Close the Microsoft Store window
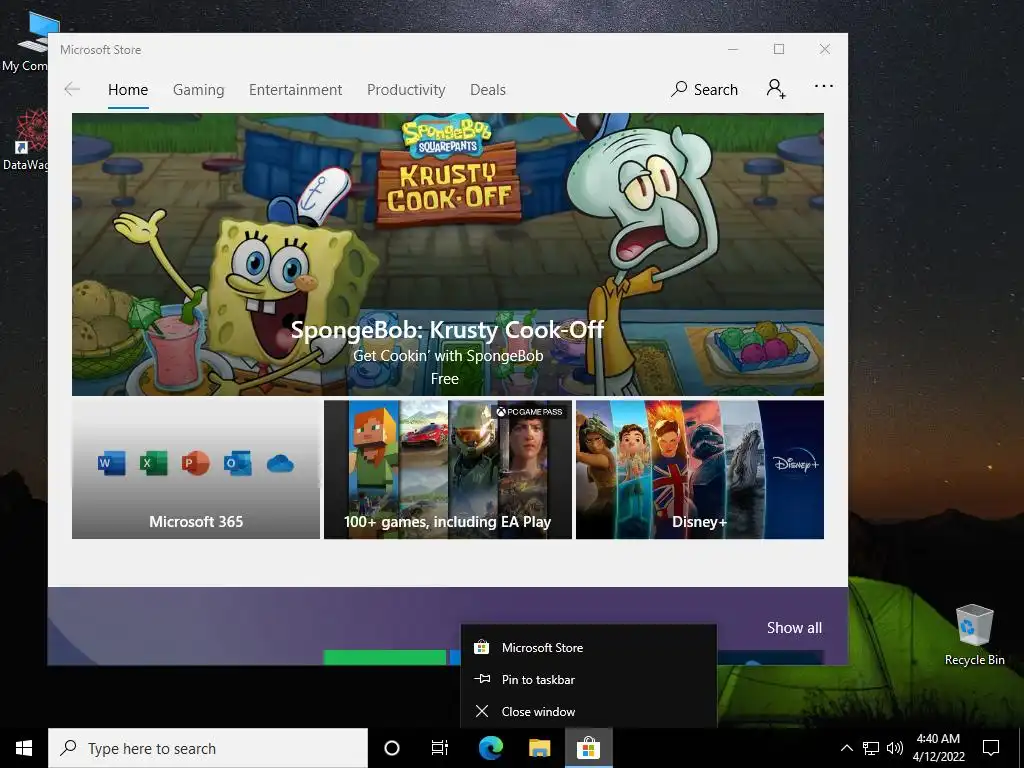This screenshot has height=768, width=1024. (825, 50)
